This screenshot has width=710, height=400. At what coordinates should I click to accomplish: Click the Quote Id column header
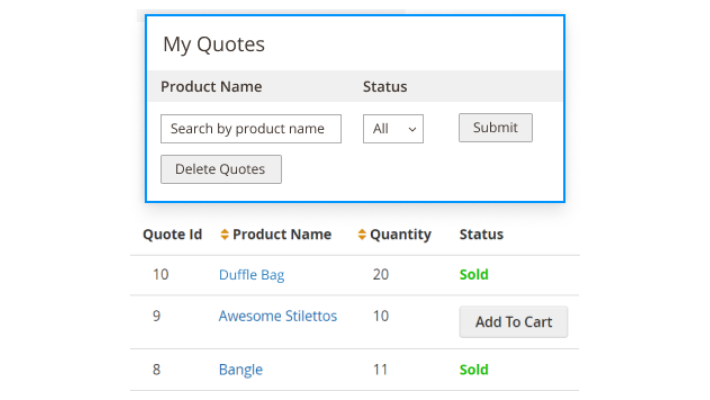point(172,235)
